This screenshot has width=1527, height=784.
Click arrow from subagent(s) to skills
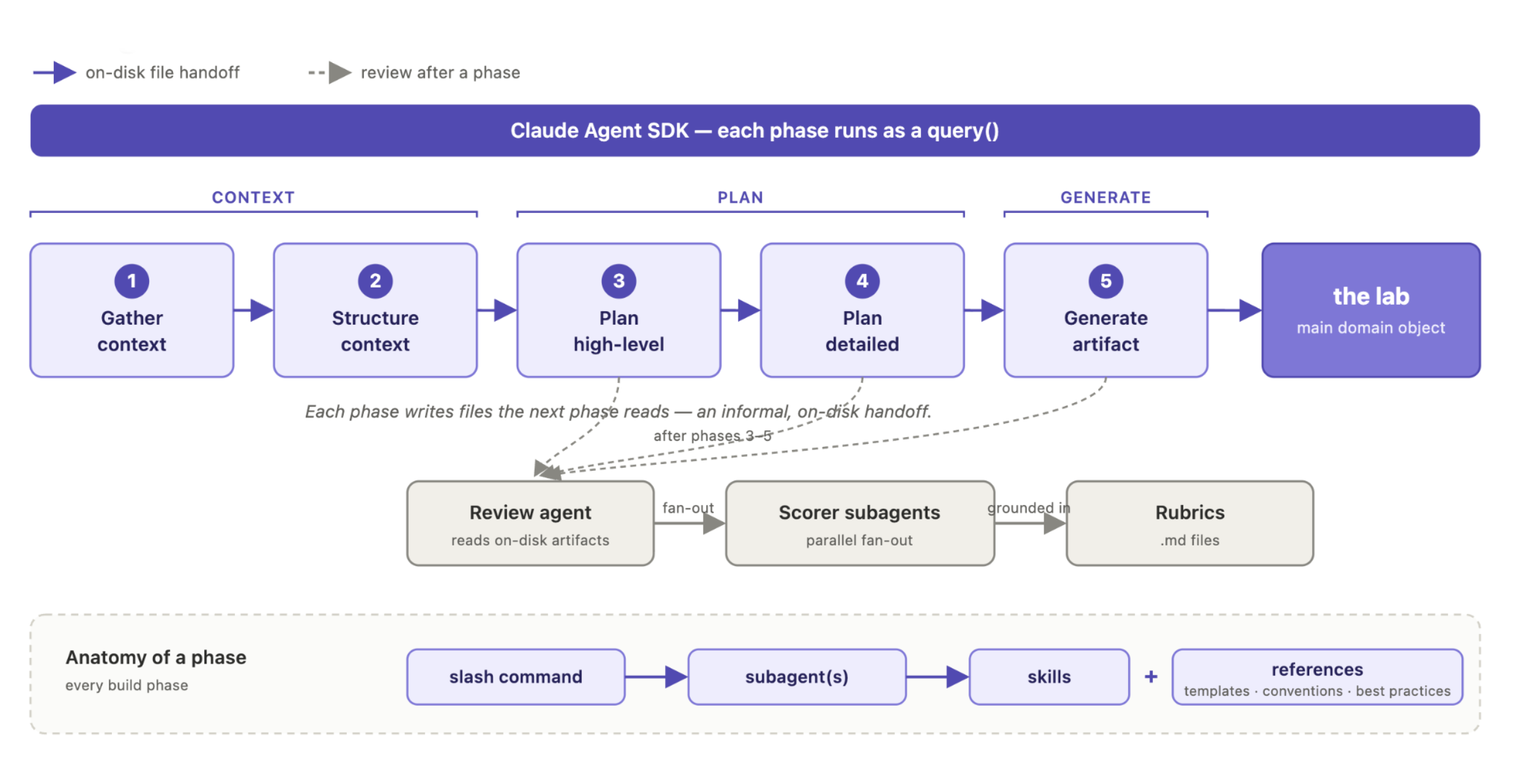coord(937,677)
